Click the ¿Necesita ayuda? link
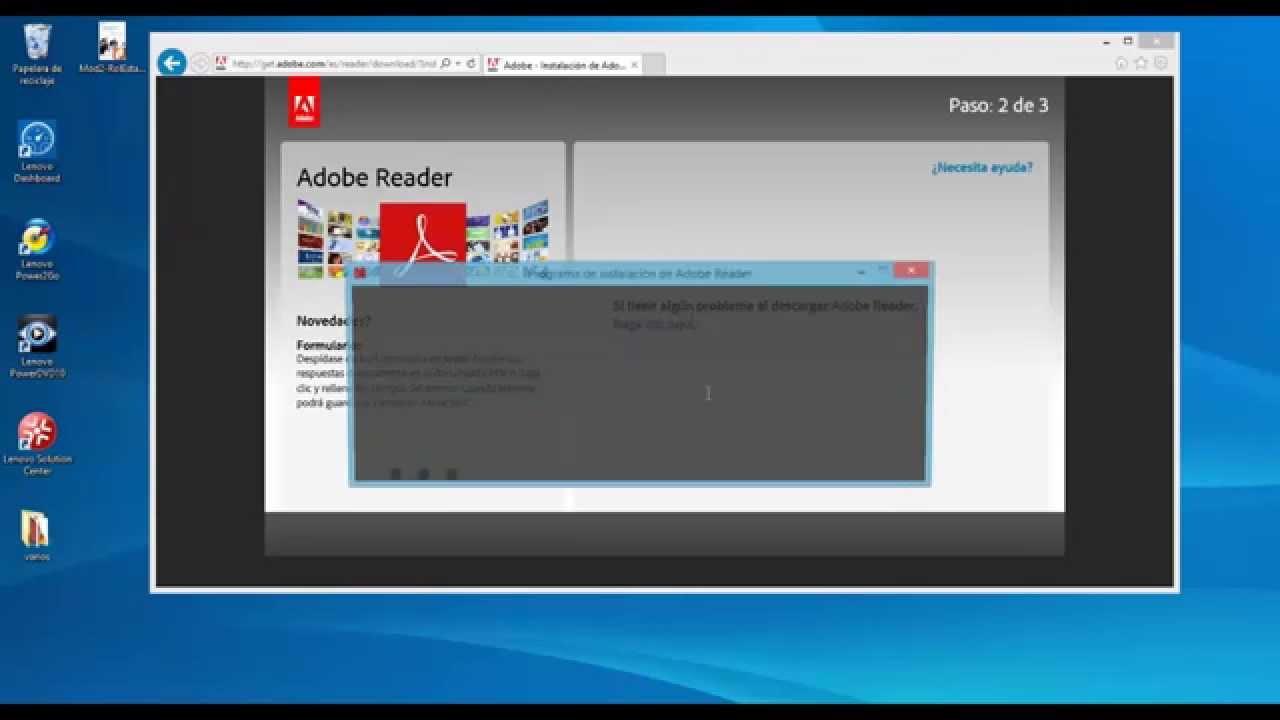 click(982, 168)
